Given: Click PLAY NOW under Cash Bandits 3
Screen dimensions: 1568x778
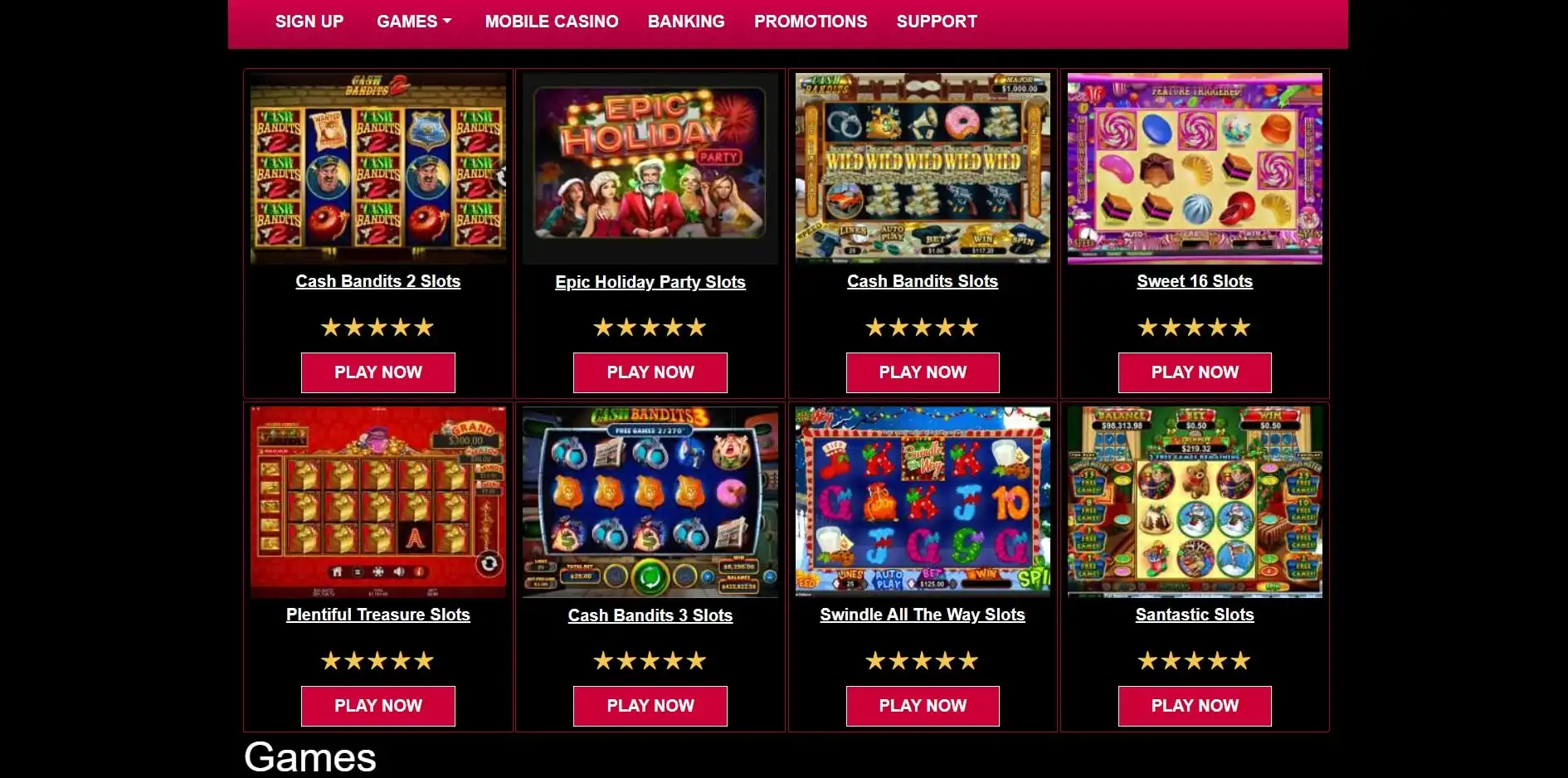Looking at the screenshot, I should (650, 706).
